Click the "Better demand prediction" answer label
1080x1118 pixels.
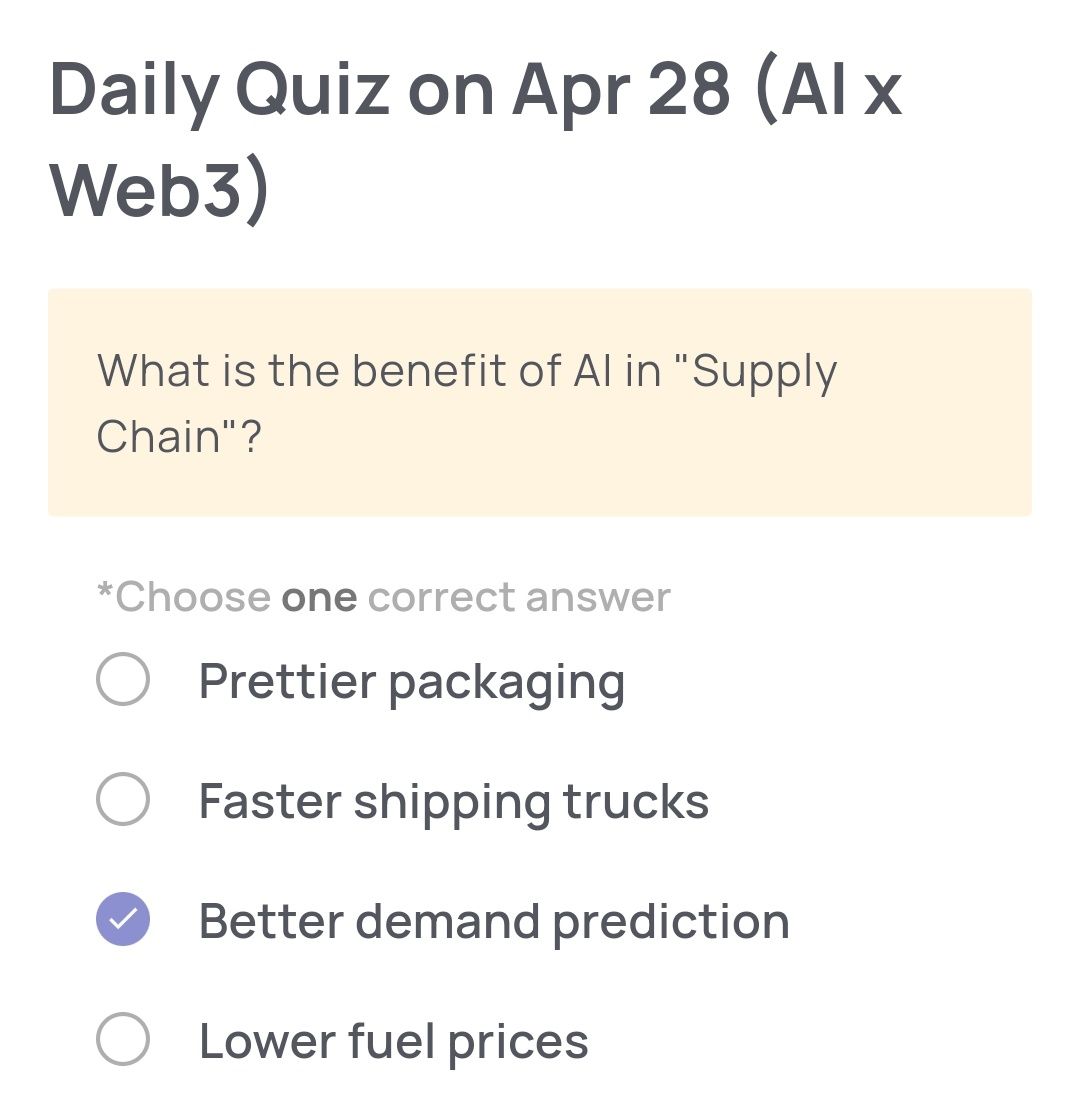pyautogui.click(x=493, y=921)
